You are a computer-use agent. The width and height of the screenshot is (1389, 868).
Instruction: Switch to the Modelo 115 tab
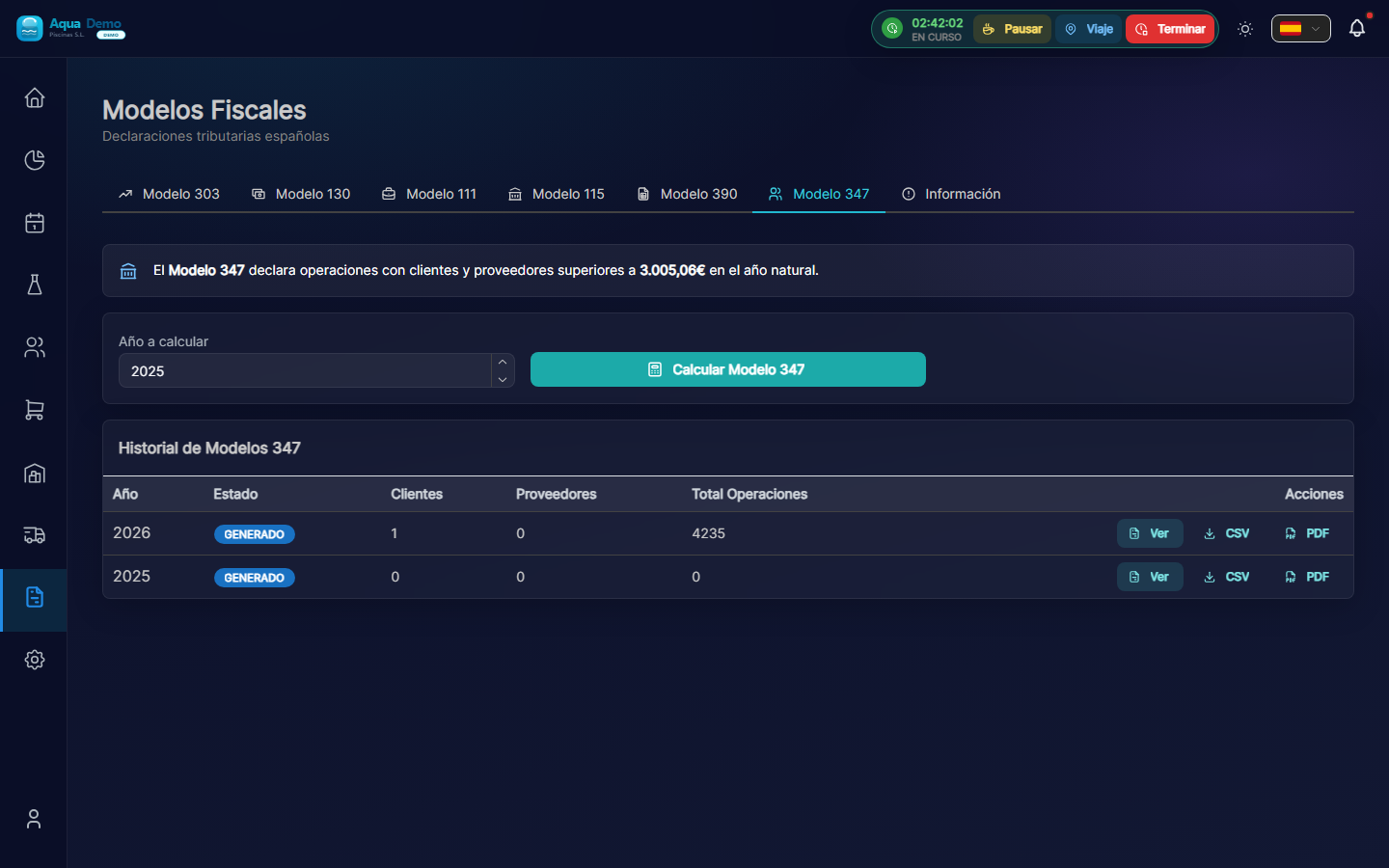557,194
